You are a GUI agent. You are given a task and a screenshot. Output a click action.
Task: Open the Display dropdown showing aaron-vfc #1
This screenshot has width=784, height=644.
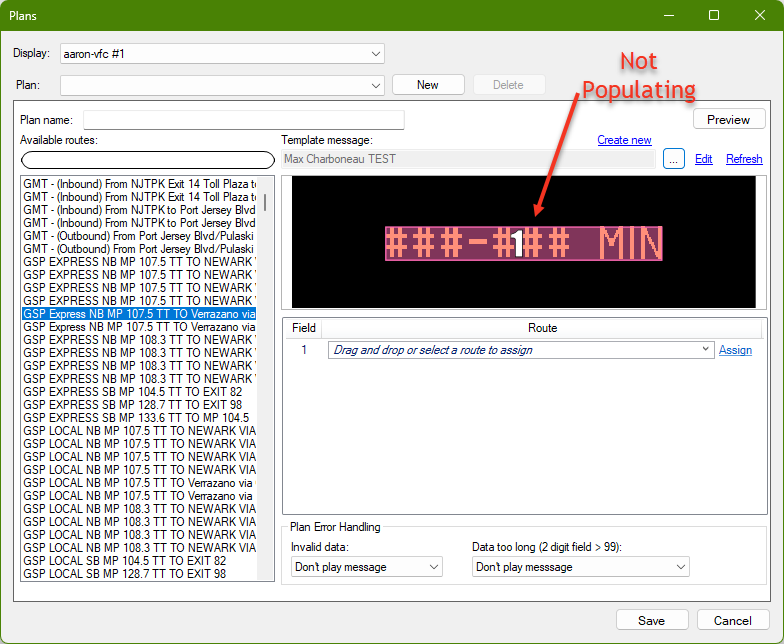coord(222,53)
